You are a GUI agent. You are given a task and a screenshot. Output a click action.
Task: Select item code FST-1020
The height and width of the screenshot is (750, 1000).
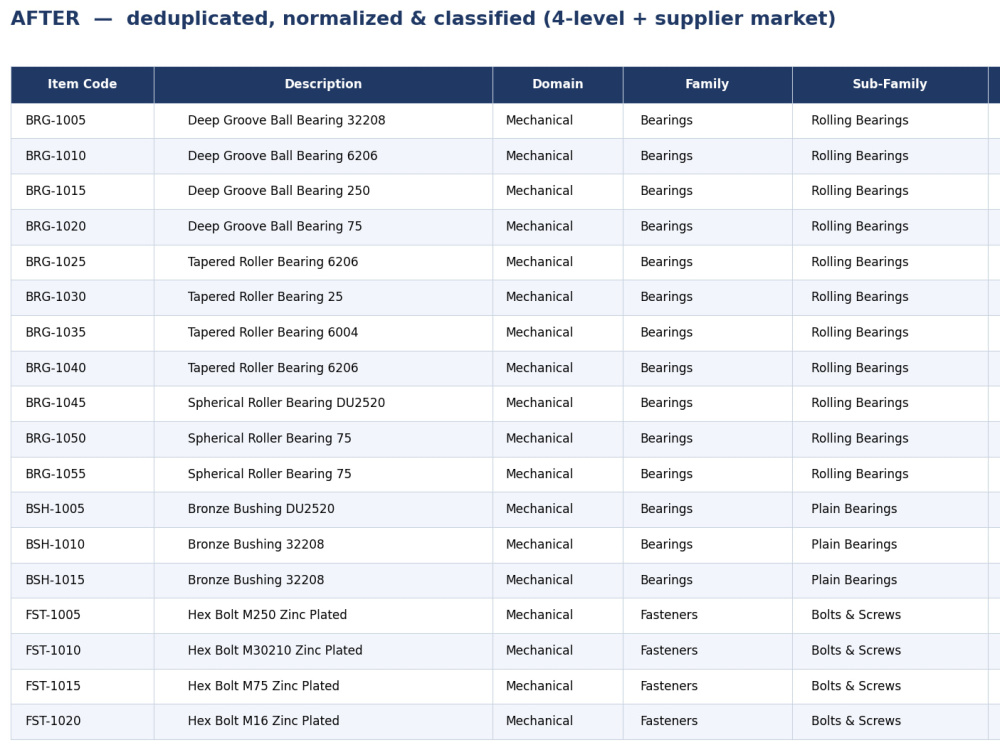53,721
